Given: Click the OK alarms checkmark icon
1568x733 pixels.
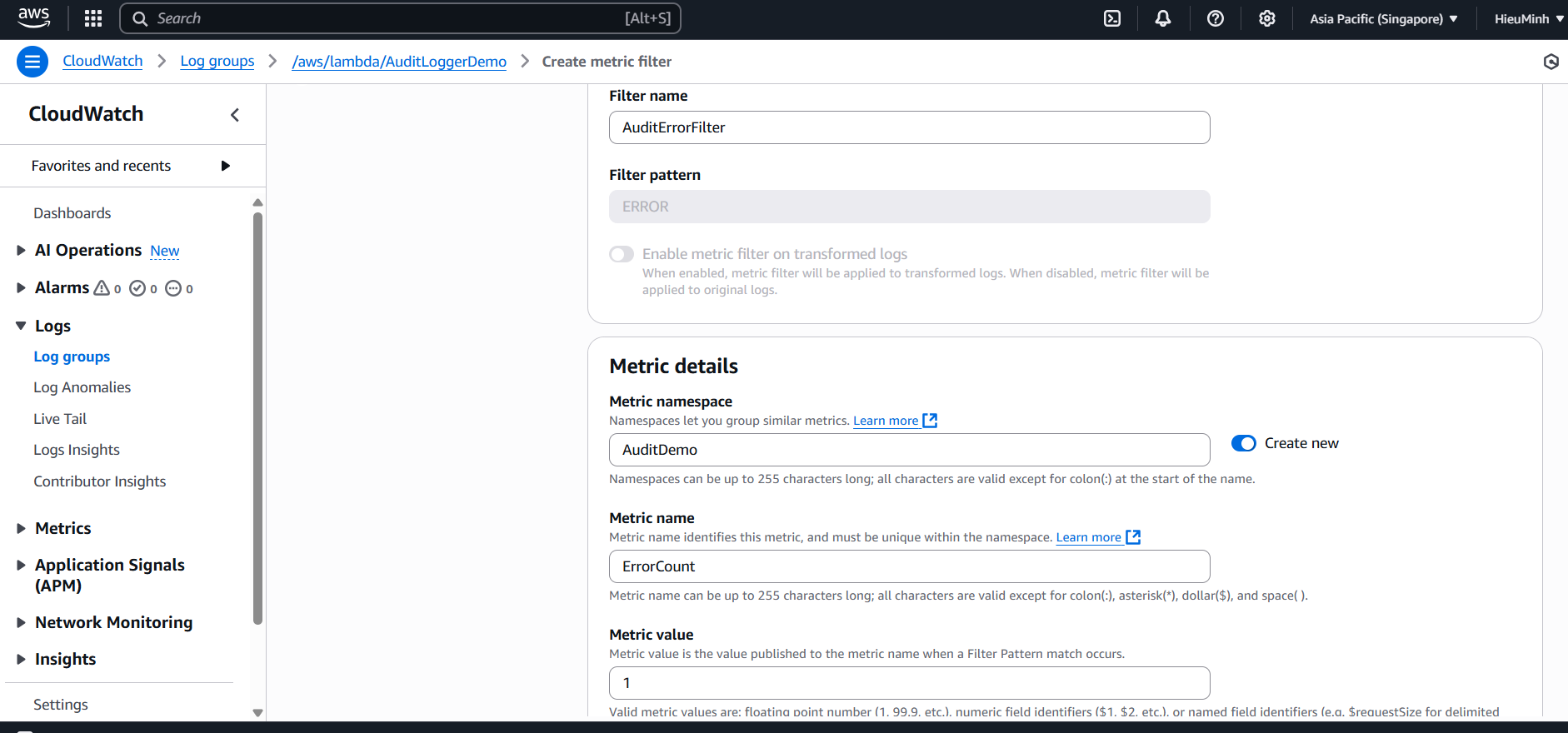Looking at the screenshot, I should pos(137,288).
